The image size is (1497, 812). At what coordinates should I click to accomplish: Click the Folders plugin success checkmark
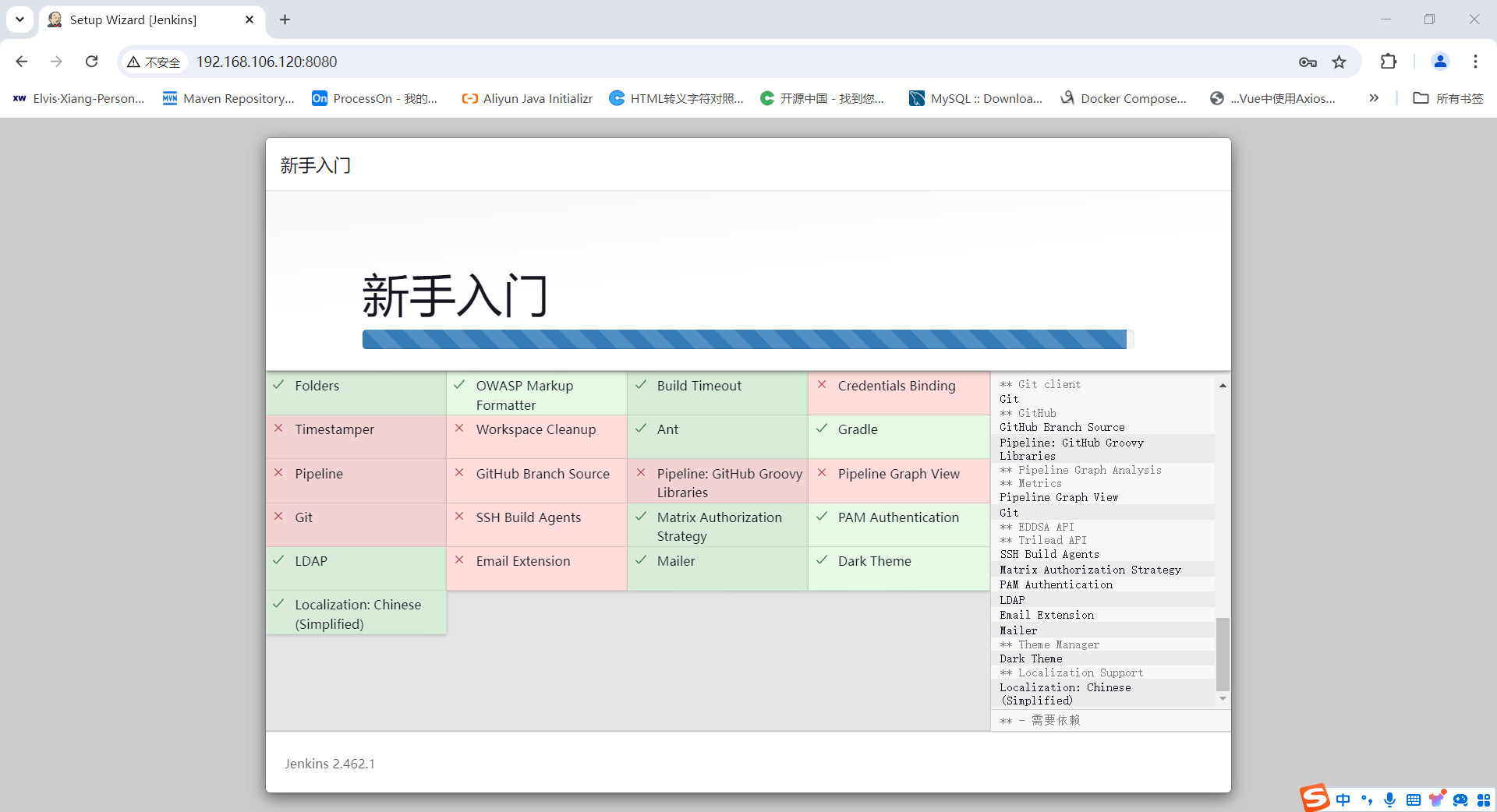pyautogui.click(x=278, y=385)
